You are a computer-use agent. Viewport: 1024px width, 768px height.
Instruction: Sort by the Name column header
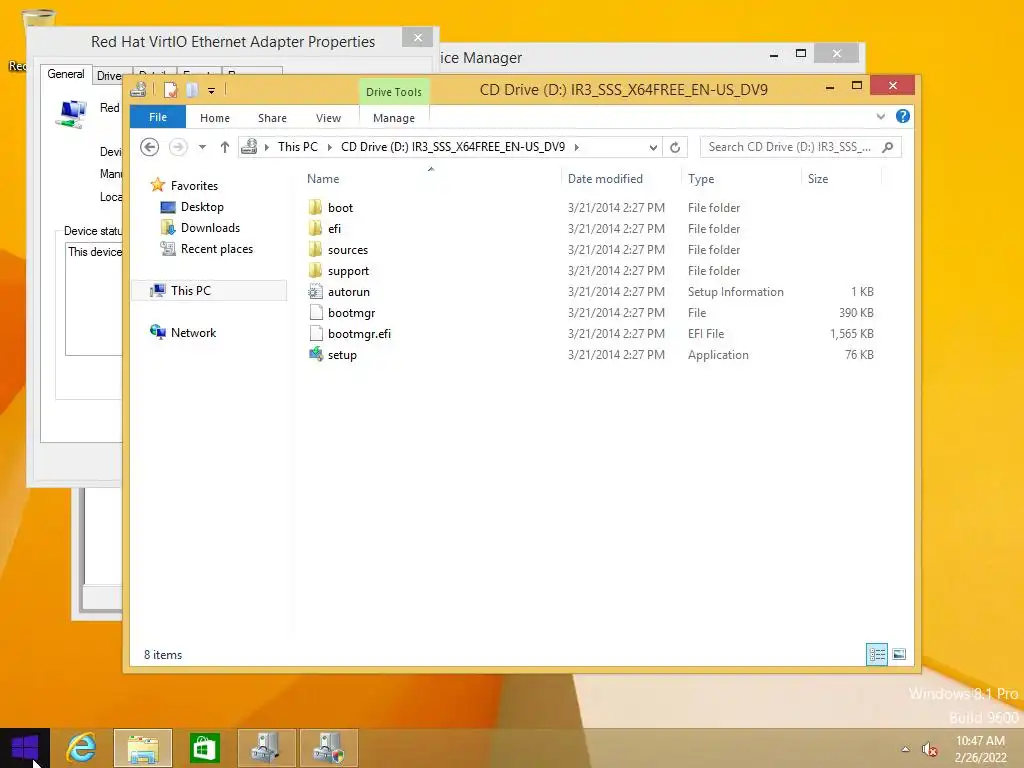pos(323,179)
